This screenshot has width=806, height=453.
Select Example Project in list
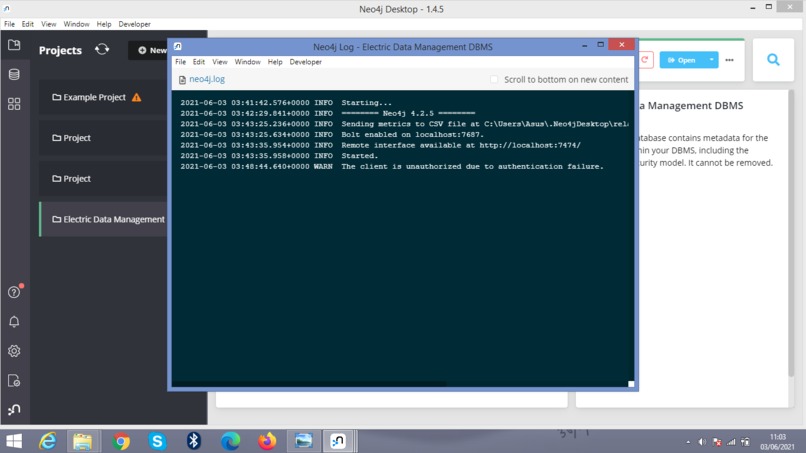[x=103, y=97]
